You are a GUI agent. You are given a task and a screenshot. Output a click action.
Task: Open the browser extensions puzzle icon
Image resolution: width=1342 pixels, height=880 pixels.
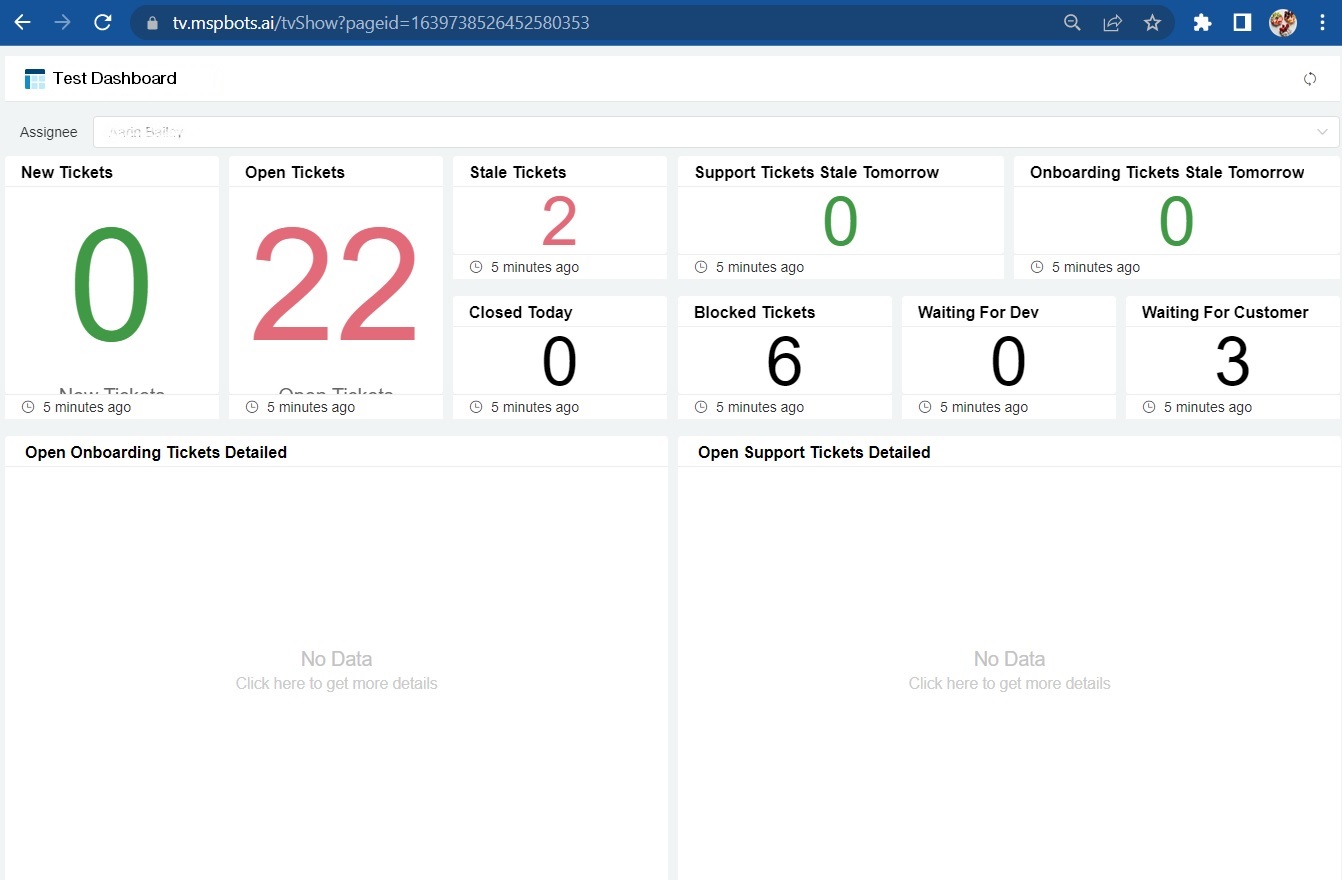click(x=1202, y=22)
